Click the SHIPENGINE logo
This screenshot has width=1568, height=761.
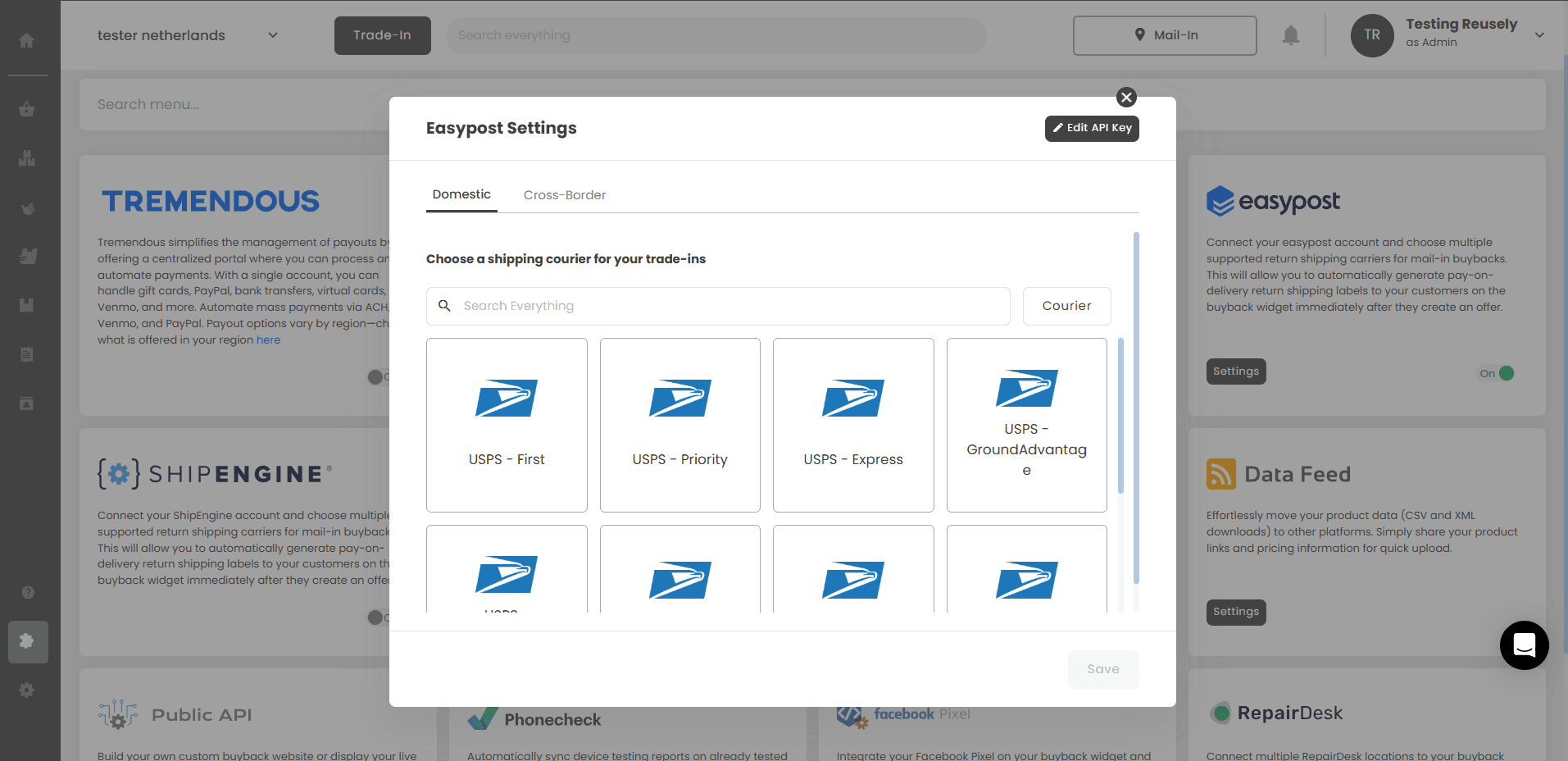[215, 474]
